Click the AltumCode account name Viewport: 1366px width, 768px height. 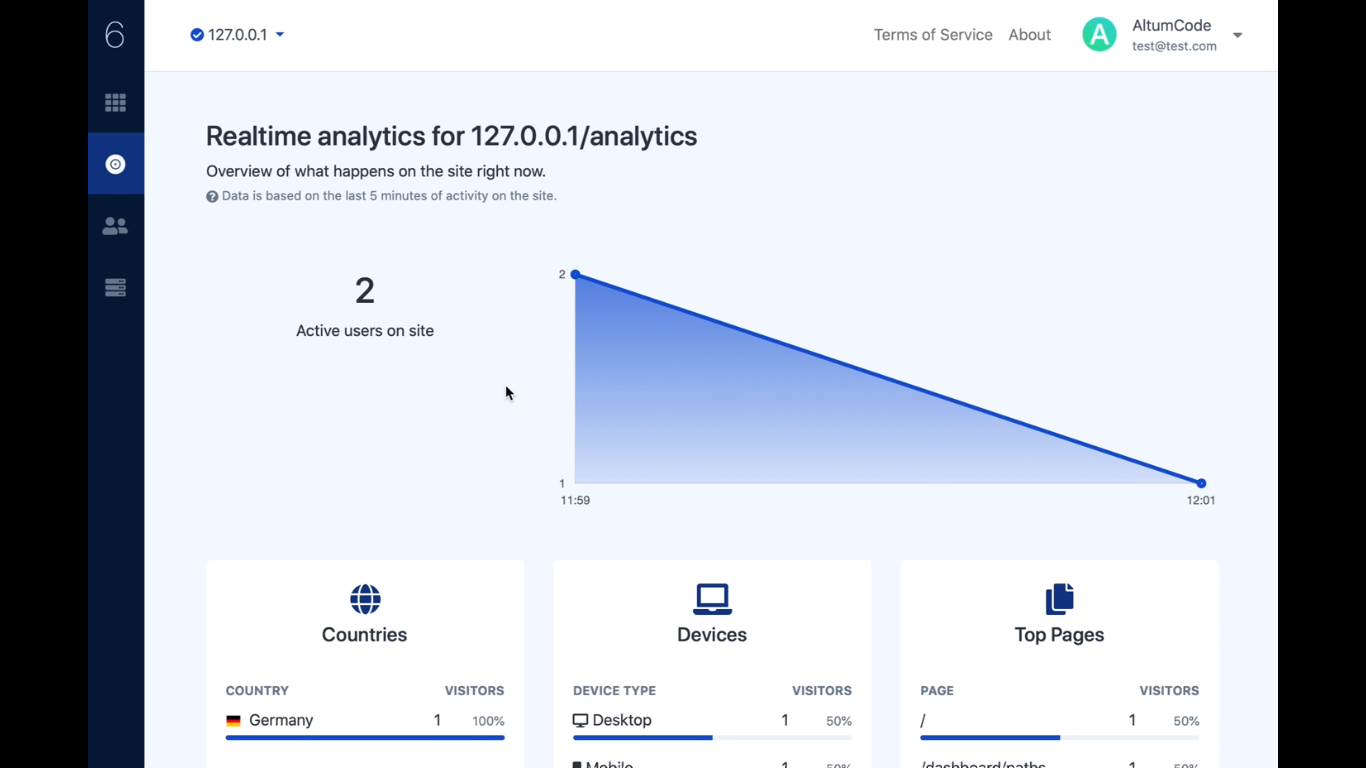click(x=1172, y=26)
